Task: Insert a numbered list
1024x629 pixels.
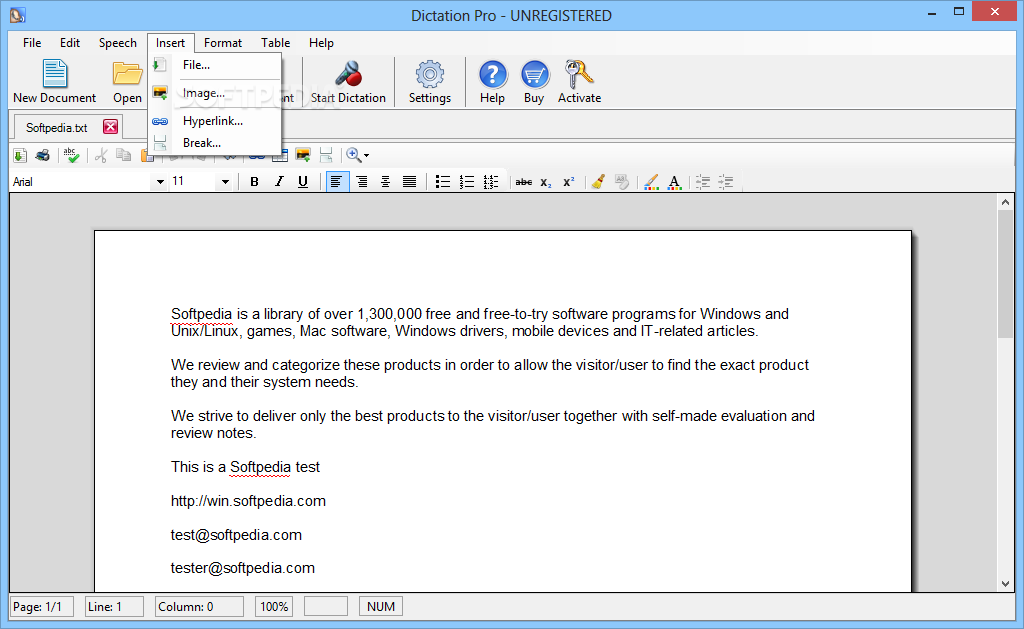Action: (x=467, y=182)
